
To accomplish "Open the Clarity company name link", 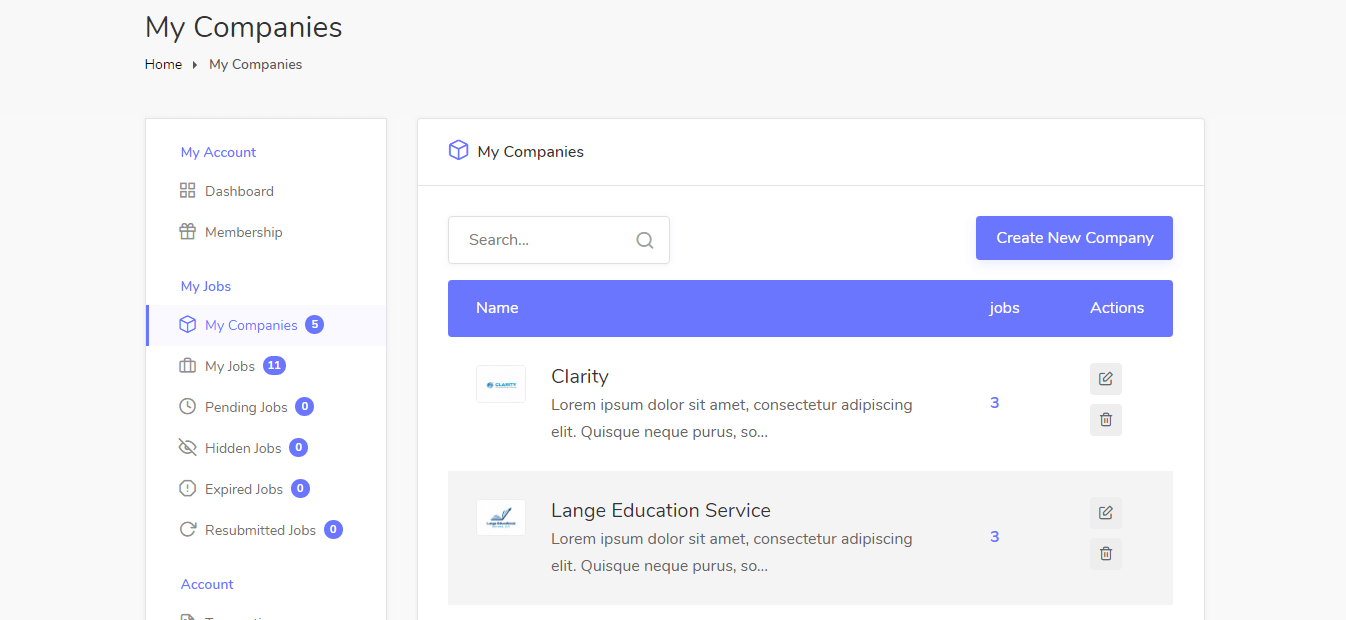I will 580,376.
